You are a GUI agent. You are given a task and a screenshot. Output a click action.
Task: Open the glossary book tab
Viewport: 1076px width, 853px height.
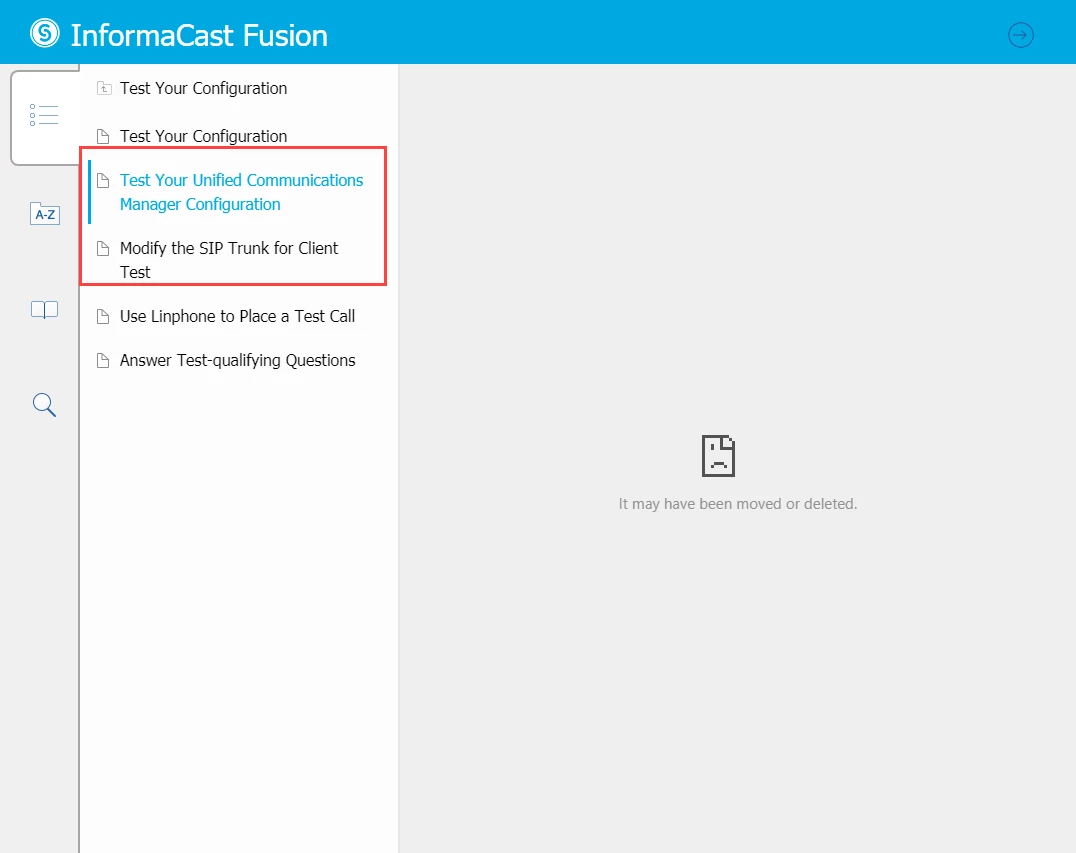pos(45,309)
